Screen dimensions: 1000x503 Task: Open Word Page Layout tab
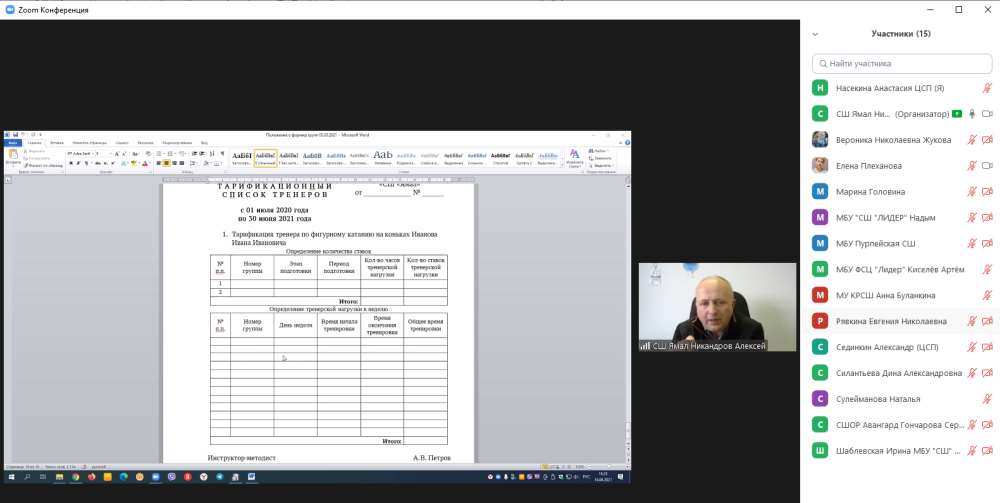coord(89,143)
